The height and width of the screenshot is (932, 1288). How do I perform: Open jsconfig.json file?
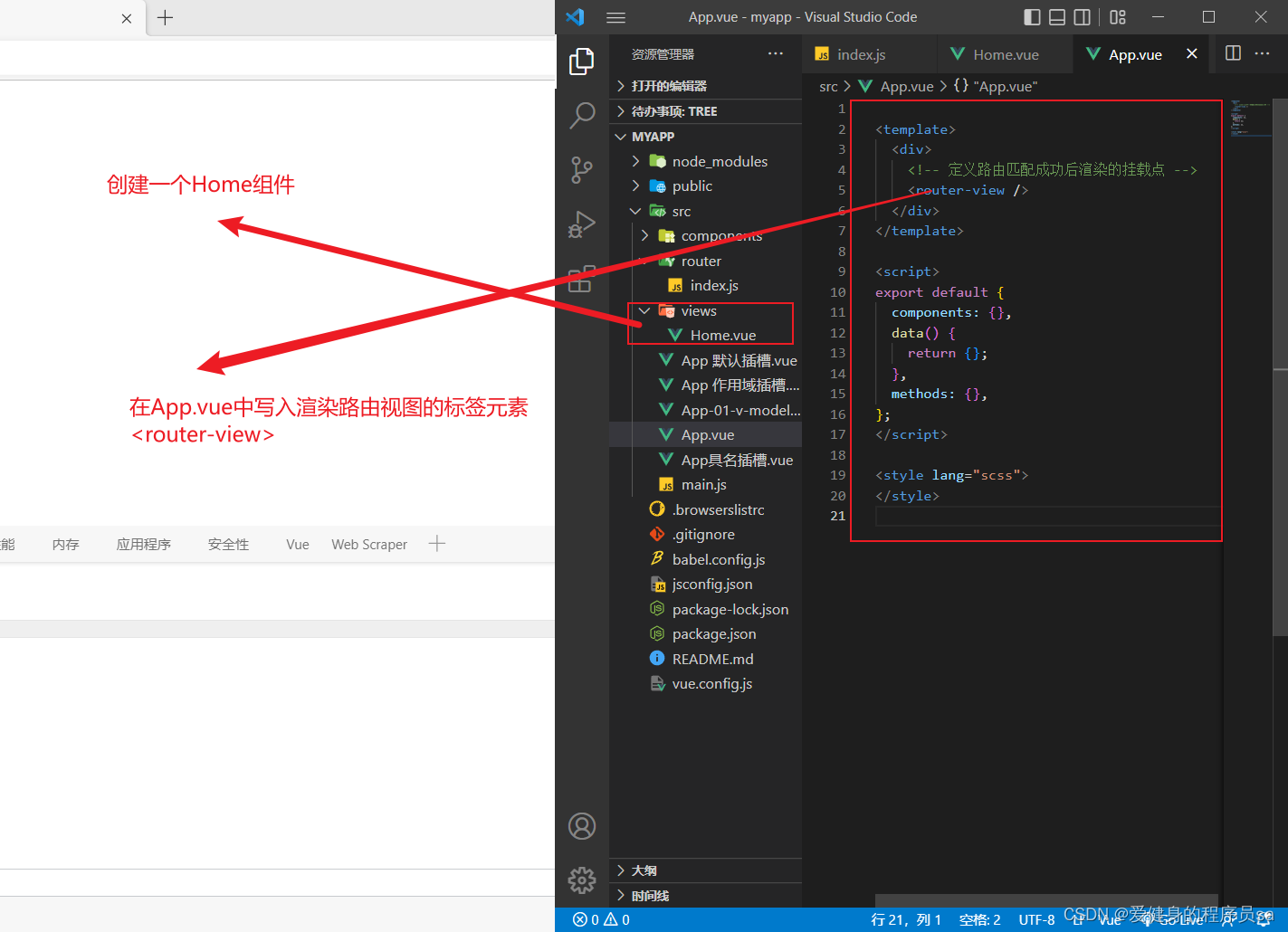(x=705, y=584)
